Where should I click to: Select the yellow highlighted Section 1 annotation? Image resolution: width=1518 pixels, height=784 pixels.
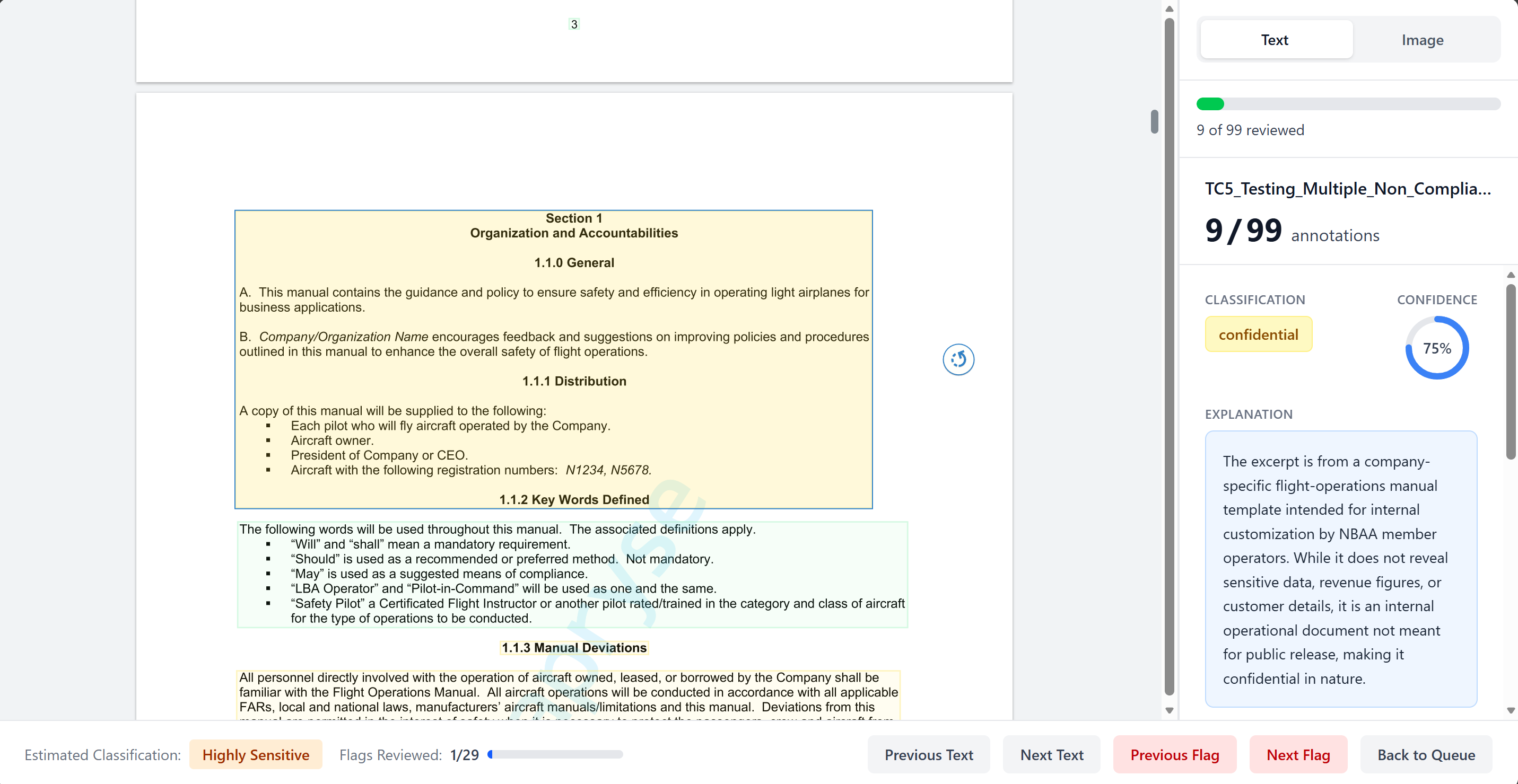pos(554,358)
